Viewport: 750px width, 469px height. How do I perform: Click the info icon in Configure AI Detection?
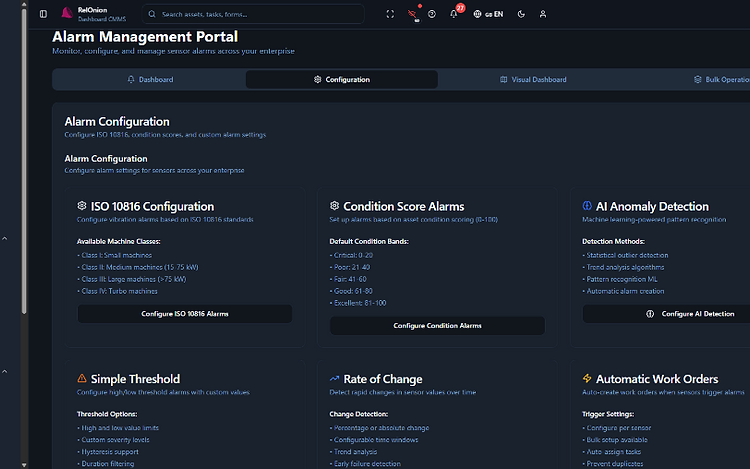pos(650,314)
